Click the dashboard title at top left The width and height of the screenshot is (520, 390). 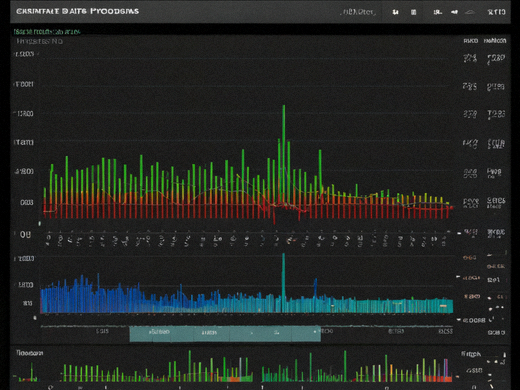(x=77, y=11)
